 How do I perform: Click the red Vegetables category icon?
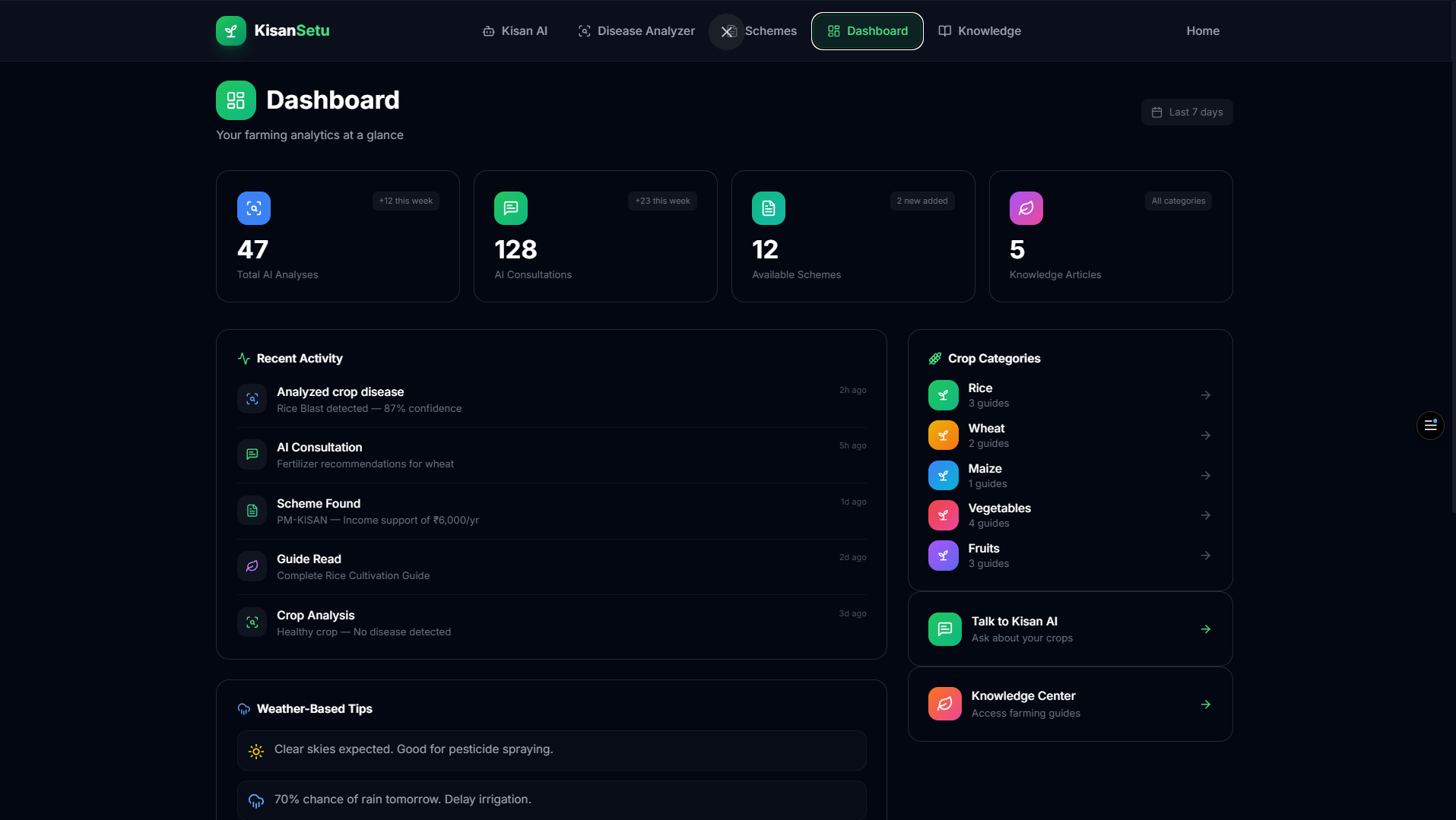(x=944, y=515)
